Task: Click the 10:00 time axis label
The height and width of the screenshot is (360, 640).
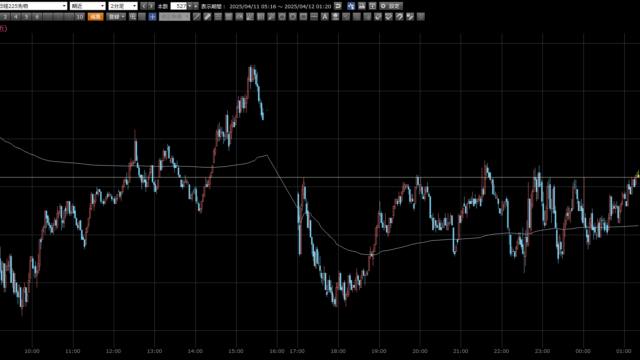Action: [x=32, y=351]
